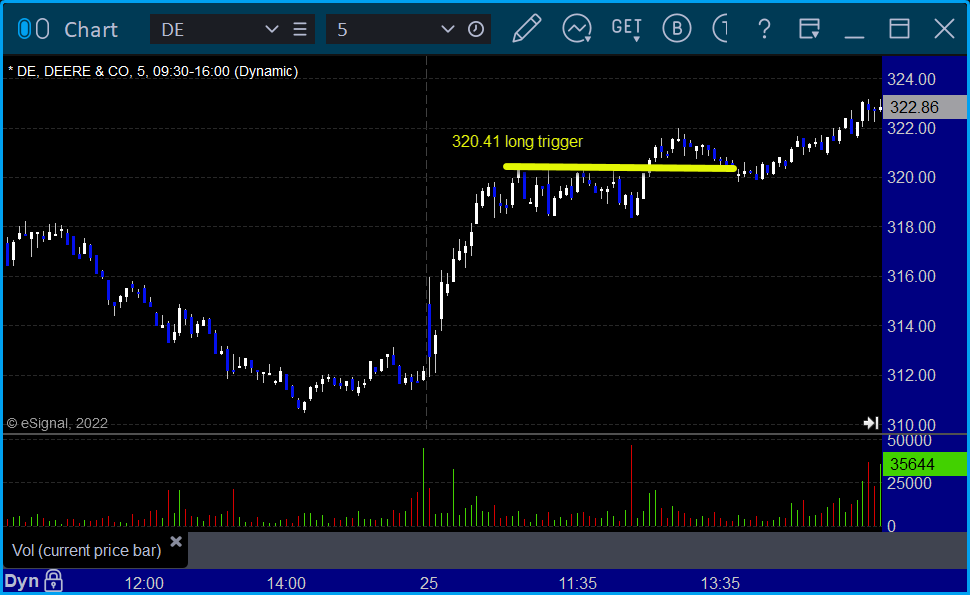Toggle the lock icon beside Dyn
The height and width of the screenshot is (595, 970).
coord(53,581)
